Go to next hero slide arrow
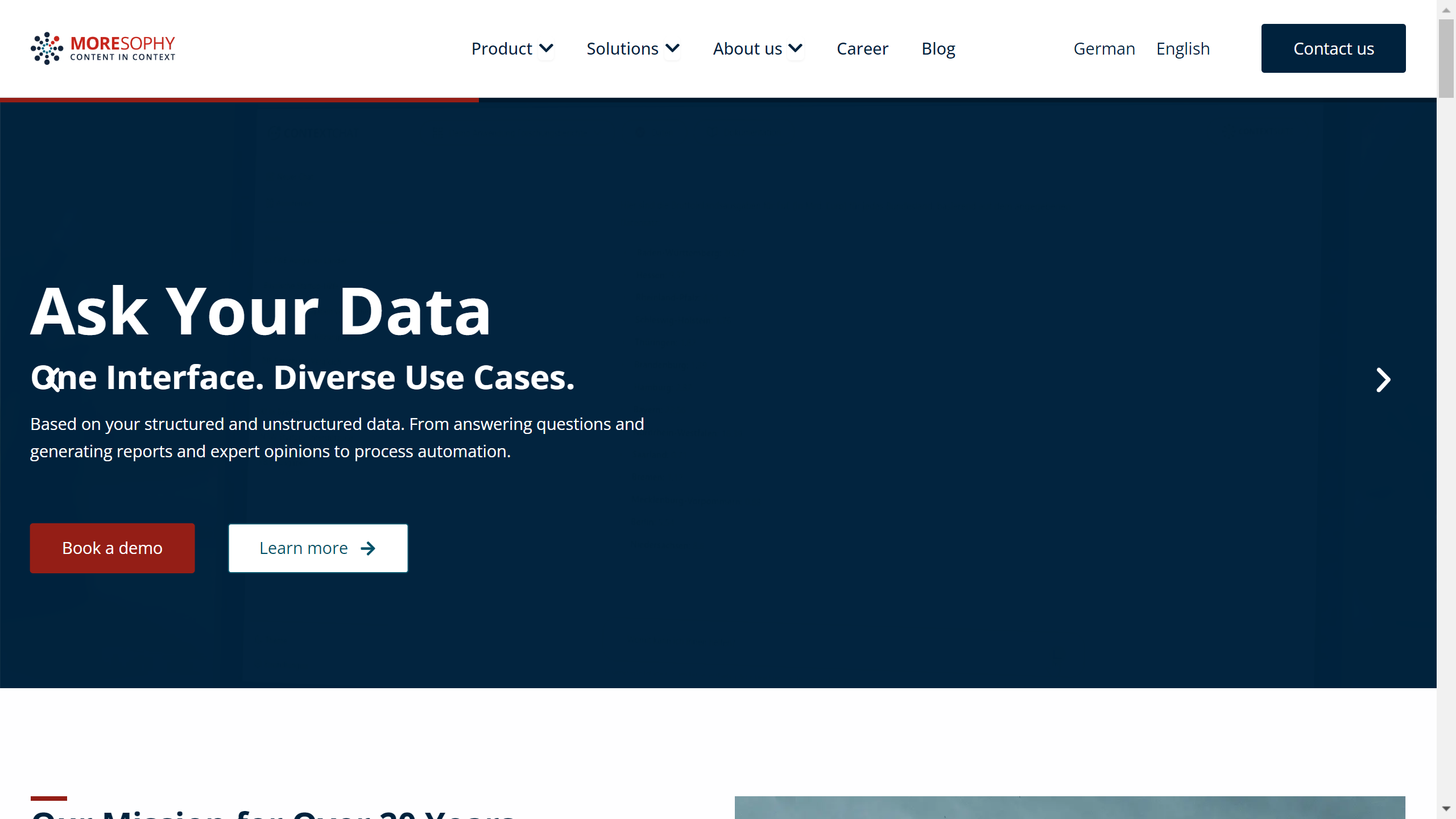The height and width of the screenshot is (819, 1456). point(1383,380)
